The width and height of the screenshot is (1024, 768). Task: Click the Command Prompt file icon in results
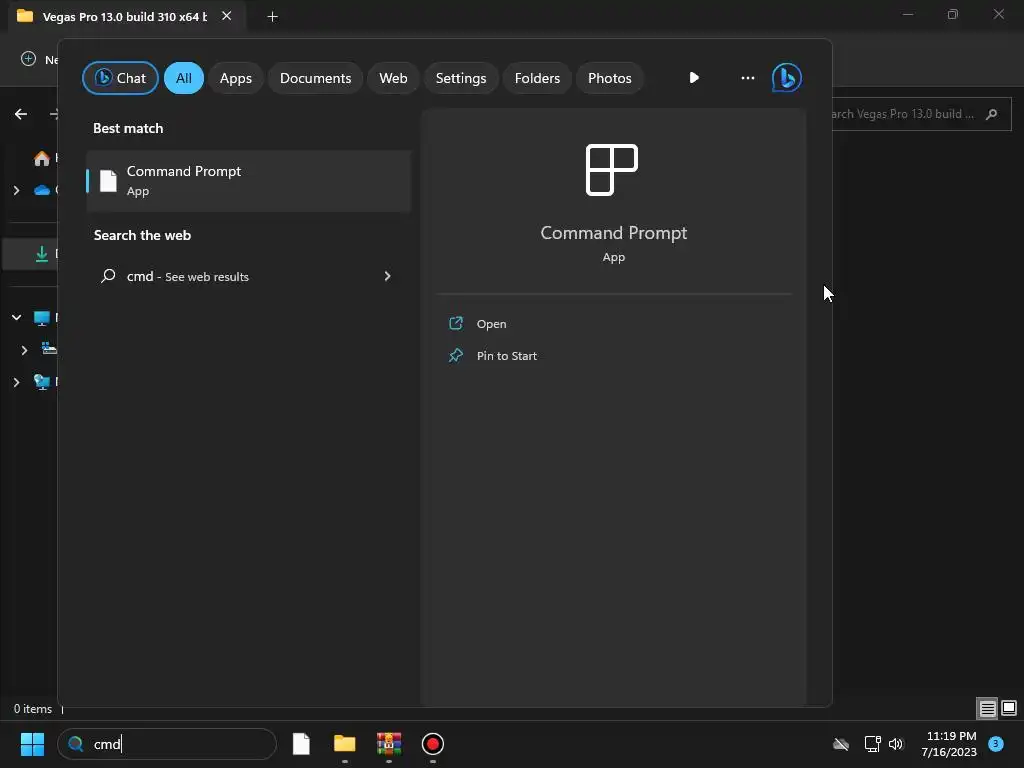[108, 181]
